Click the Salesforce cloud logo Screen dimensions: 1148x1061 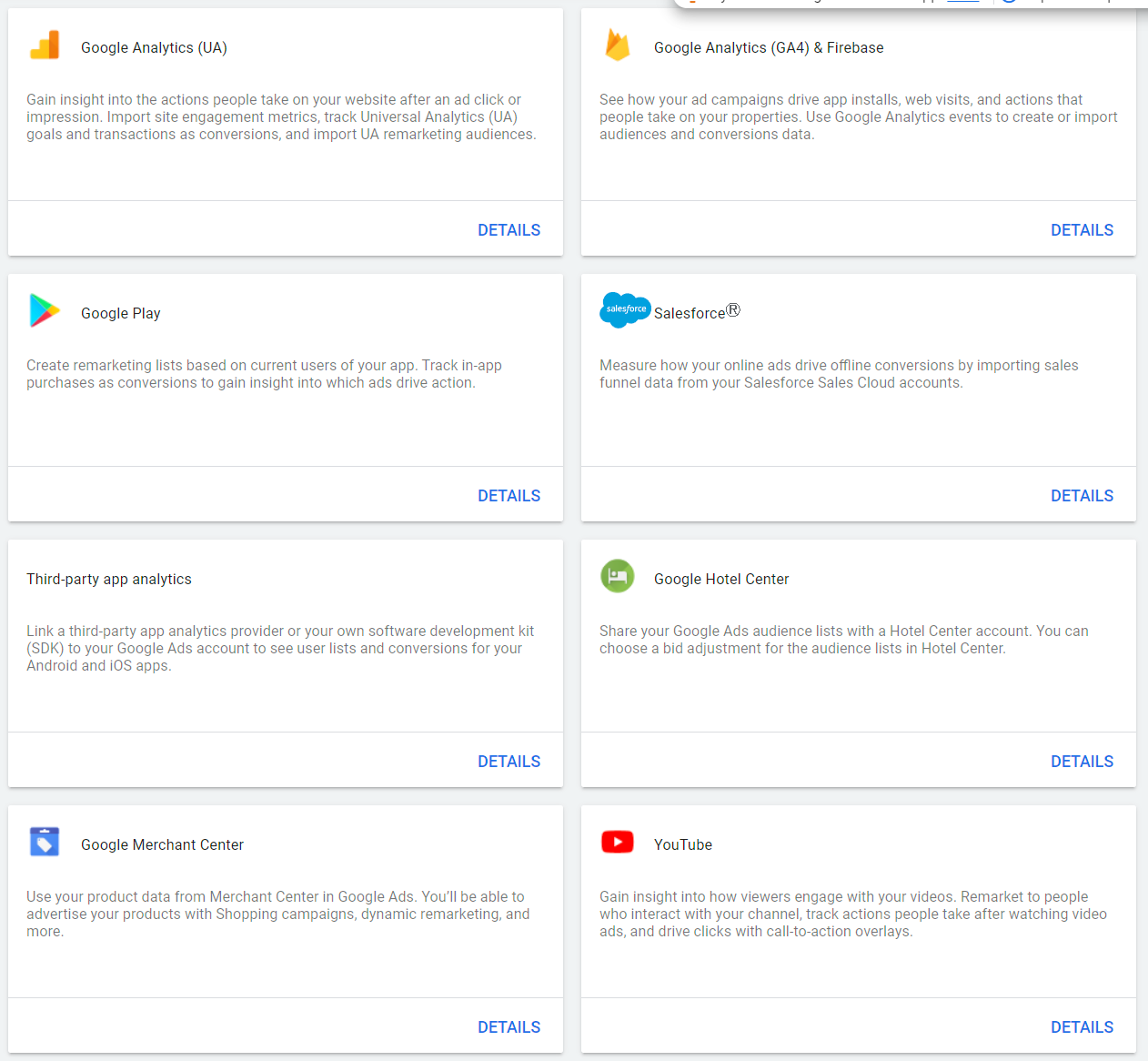click(624, 309)
